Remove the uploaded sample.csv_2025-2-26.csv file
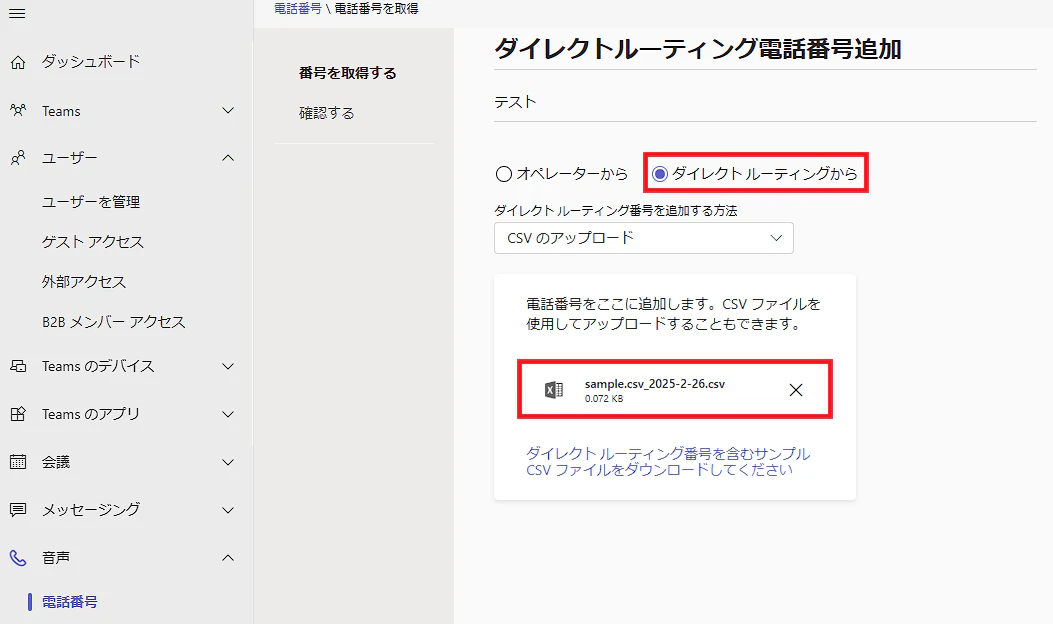 click(x=796, y=390)
